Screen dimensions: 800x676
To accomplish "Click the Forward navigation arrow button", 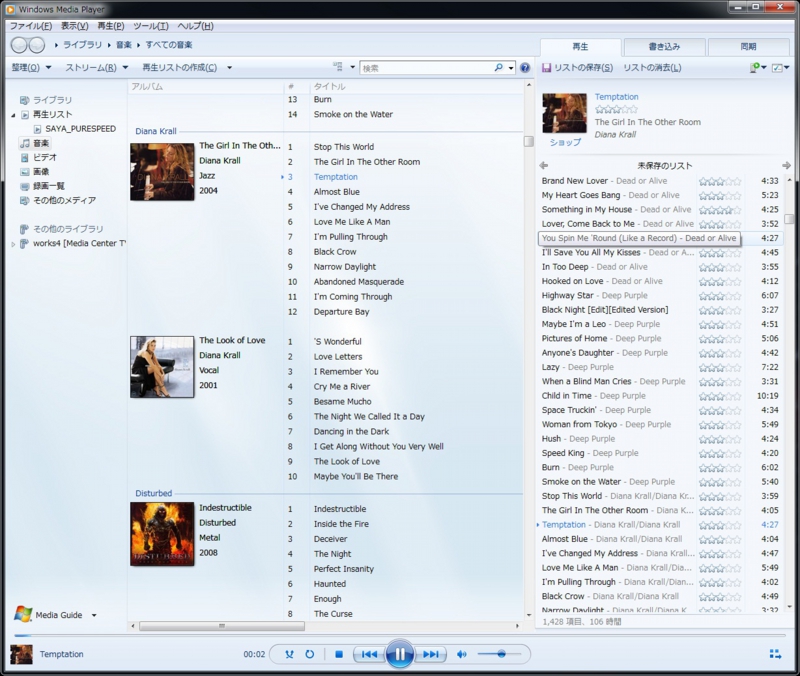I will [37, 45].
